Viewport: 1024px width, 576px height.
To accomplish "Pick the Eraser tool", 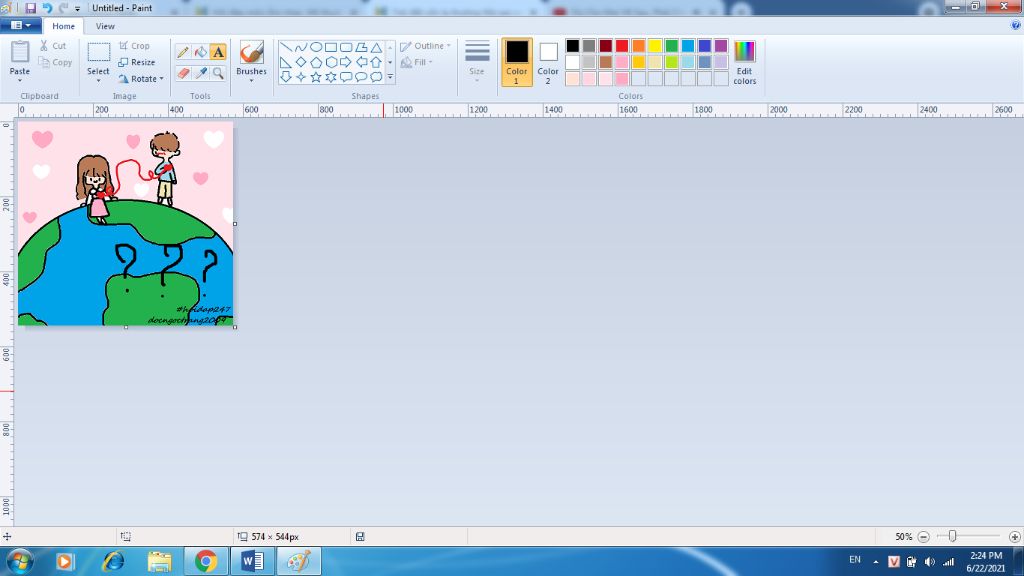I will click(183, 73).
